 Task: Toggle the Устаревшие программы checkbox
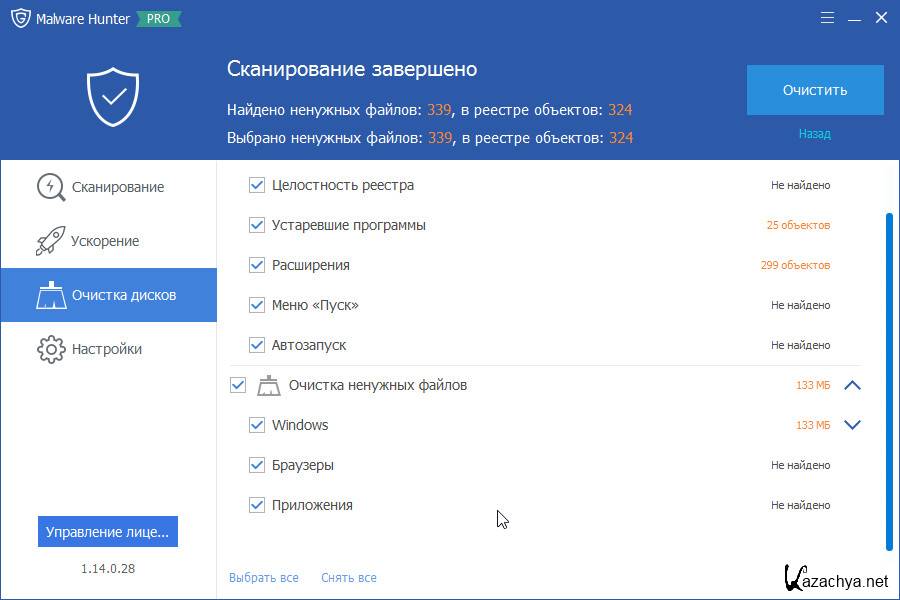[x=257, y=225]
